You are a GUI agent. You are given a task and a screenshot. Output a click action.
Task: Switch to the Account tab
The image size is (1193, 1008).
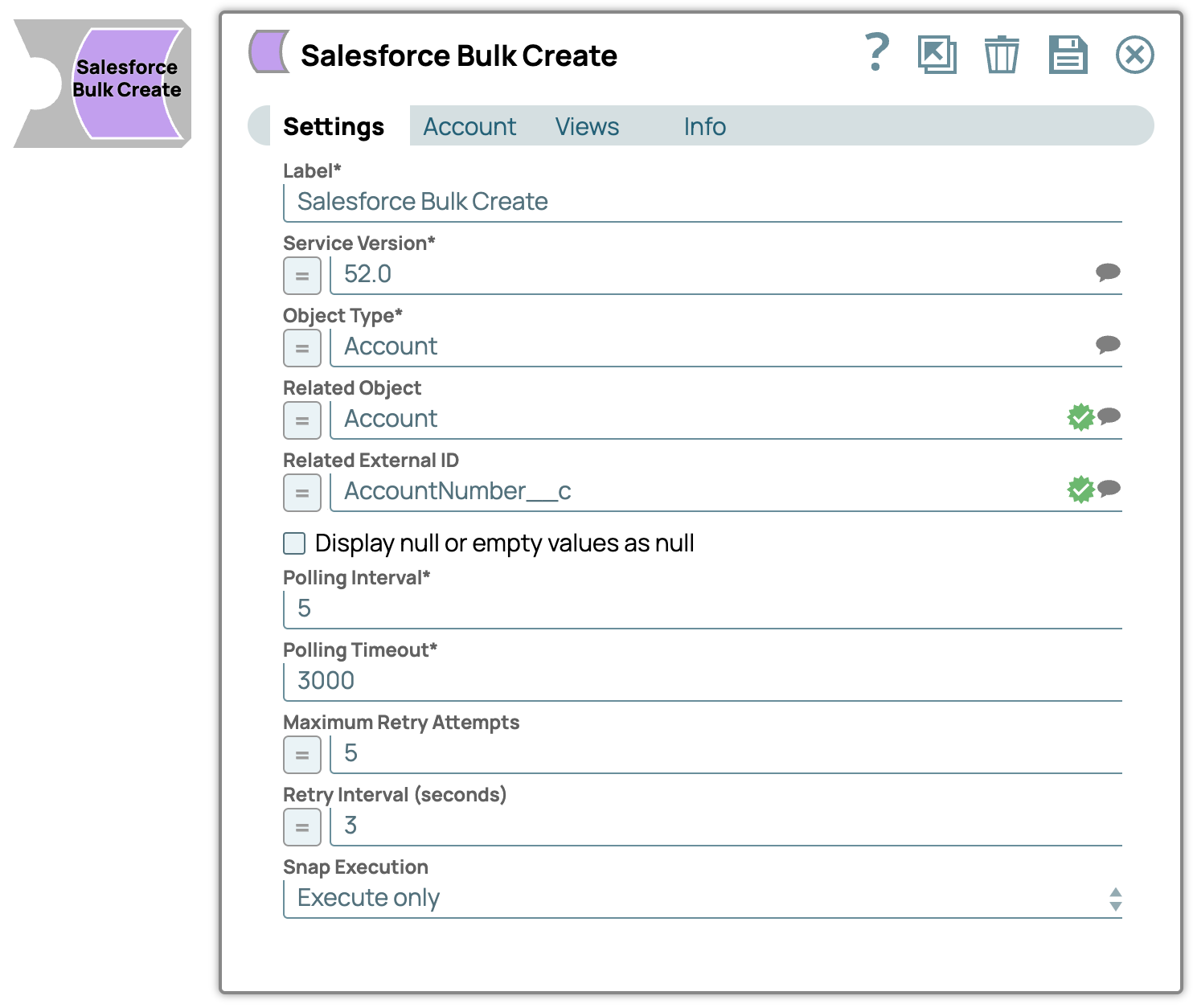(x=469, y=126)
